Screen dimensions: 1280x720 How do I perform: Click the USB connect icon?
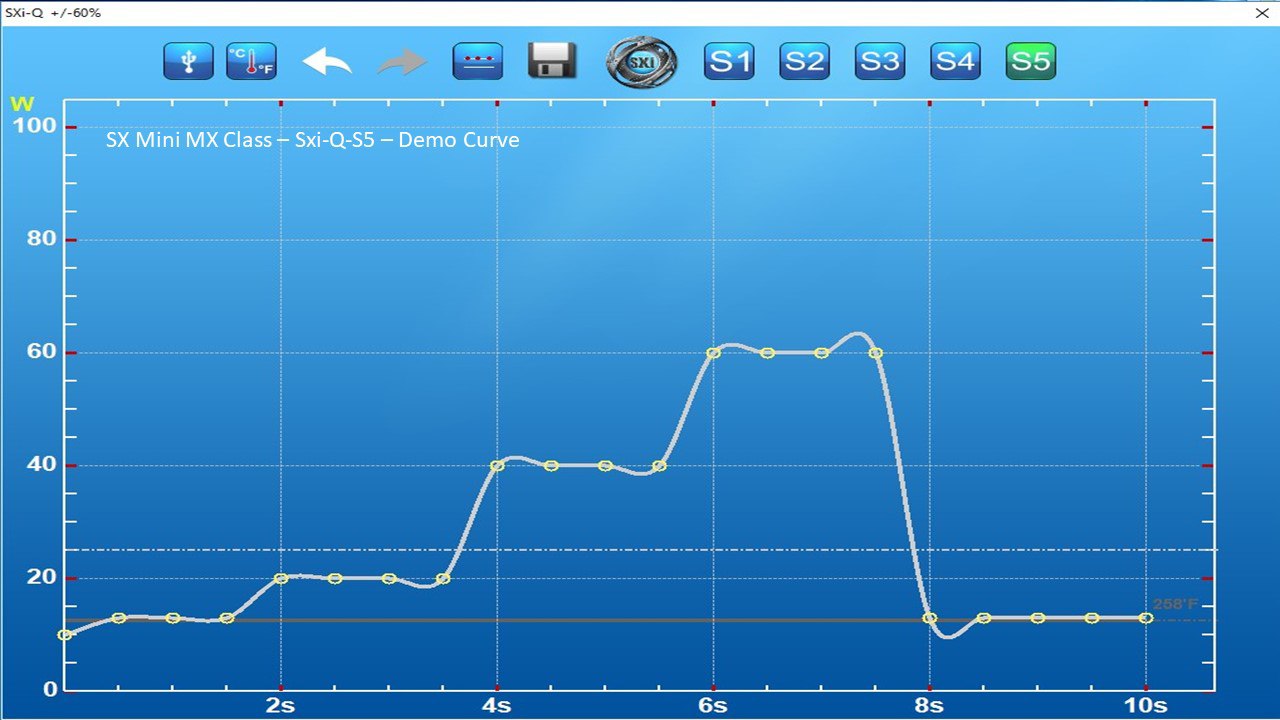coord(188,62)
